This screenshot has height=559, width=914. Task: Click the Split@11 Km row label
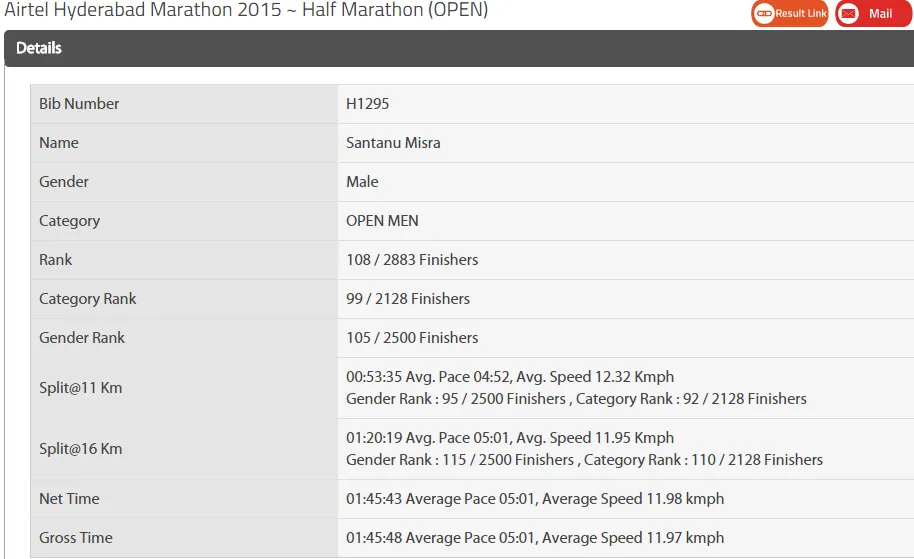[80, 388]
